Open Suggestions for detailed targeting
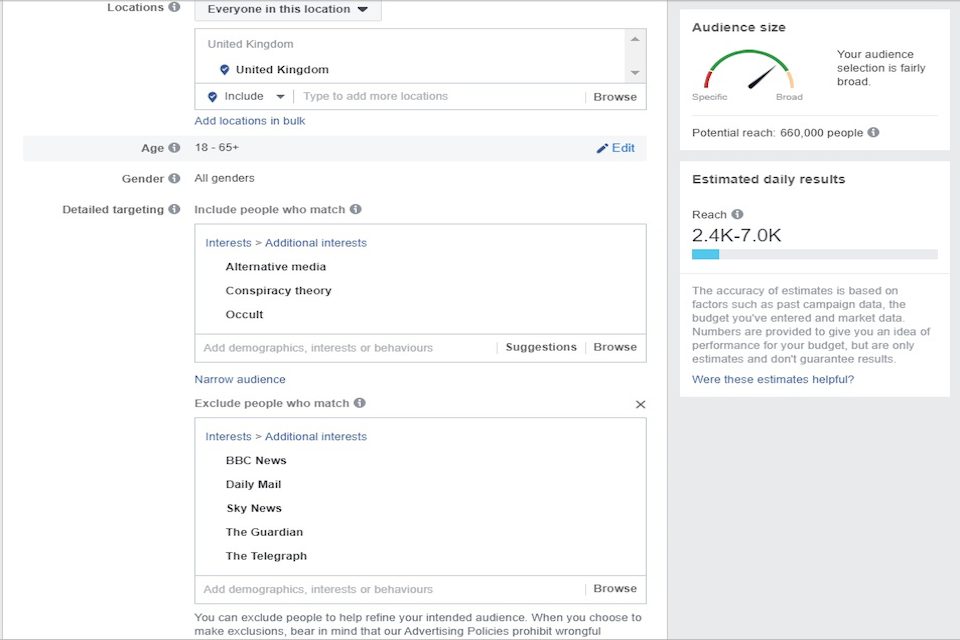The image size is (960, 640). point(541,347)
